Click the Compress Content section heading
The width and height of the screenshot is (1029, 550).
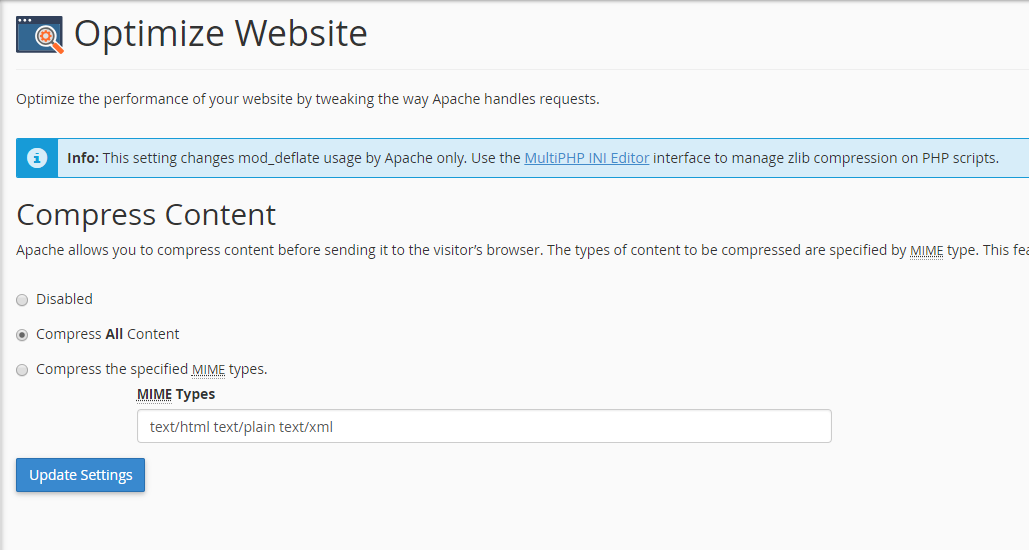(x=146, y=215)
